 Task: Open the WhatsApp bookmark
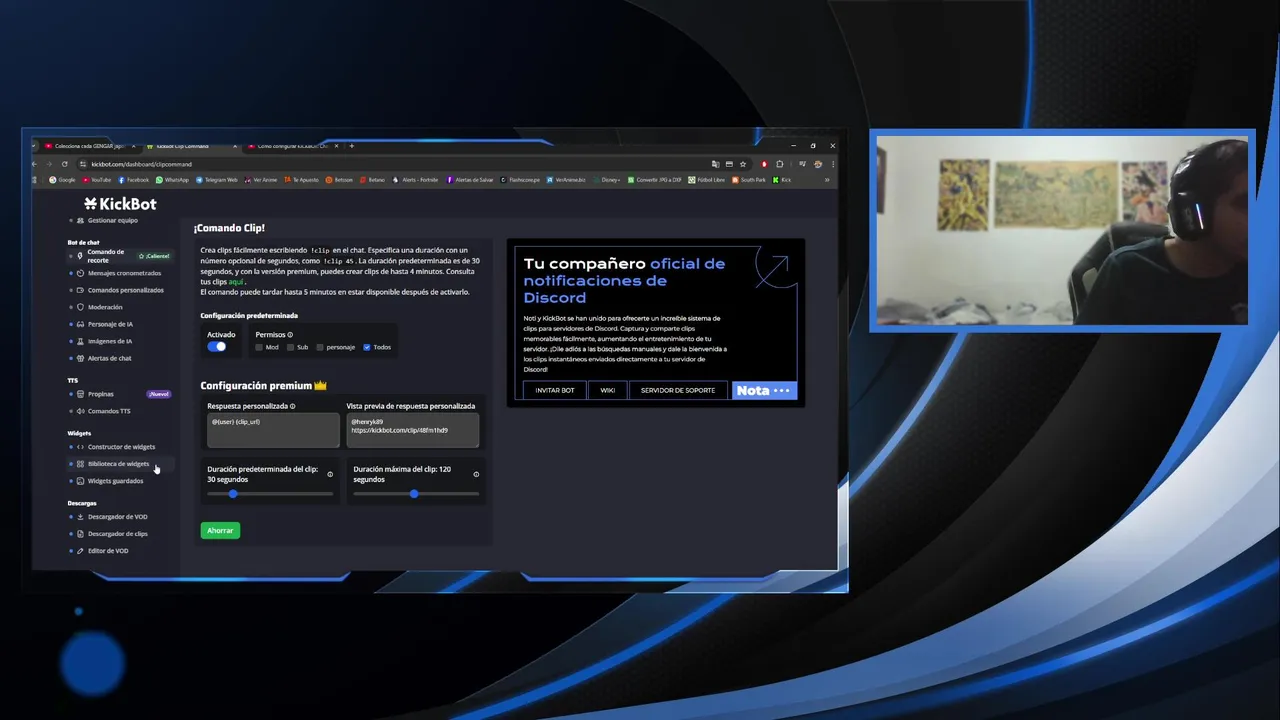tap(172, 180)
